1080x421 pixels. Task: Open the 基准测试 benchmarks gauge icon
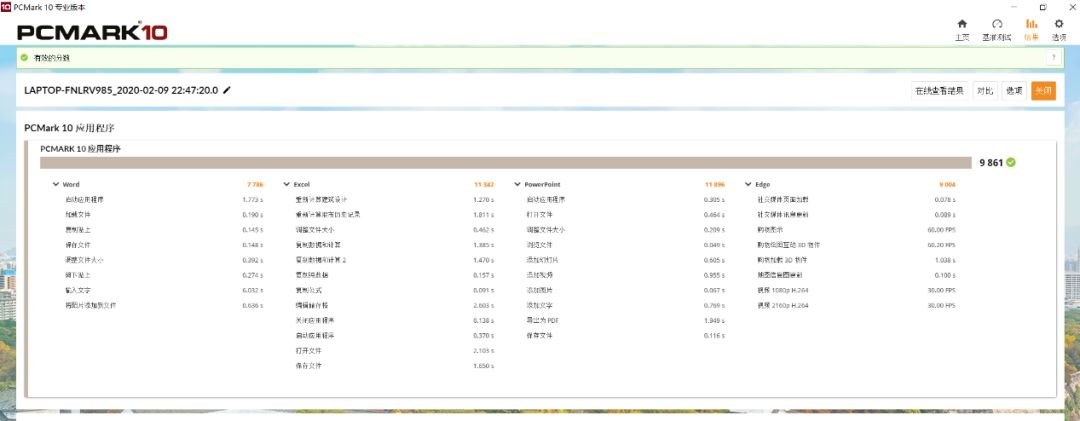click(x=997, y=24)
